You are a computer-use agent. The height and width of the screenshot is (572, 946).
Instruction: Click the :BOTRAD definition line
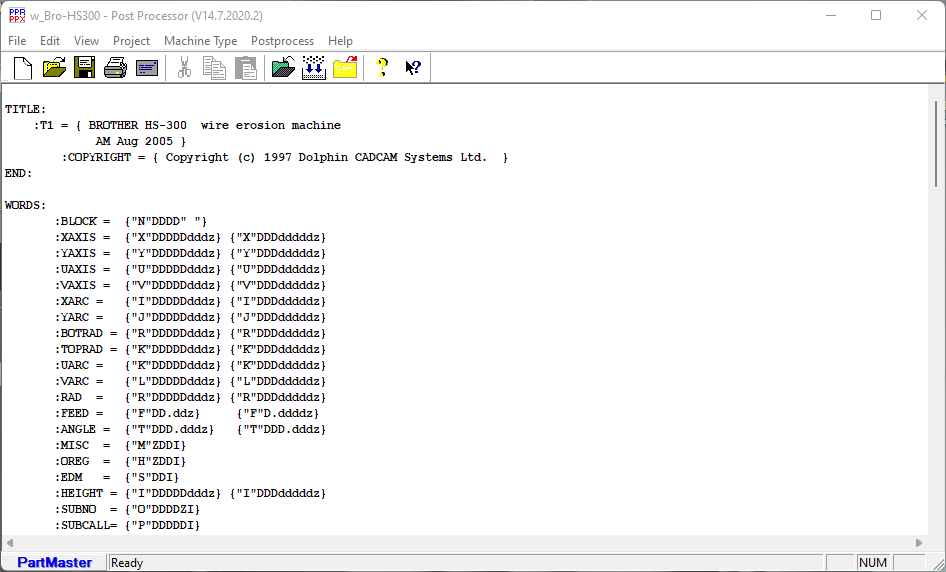point(191,333)
